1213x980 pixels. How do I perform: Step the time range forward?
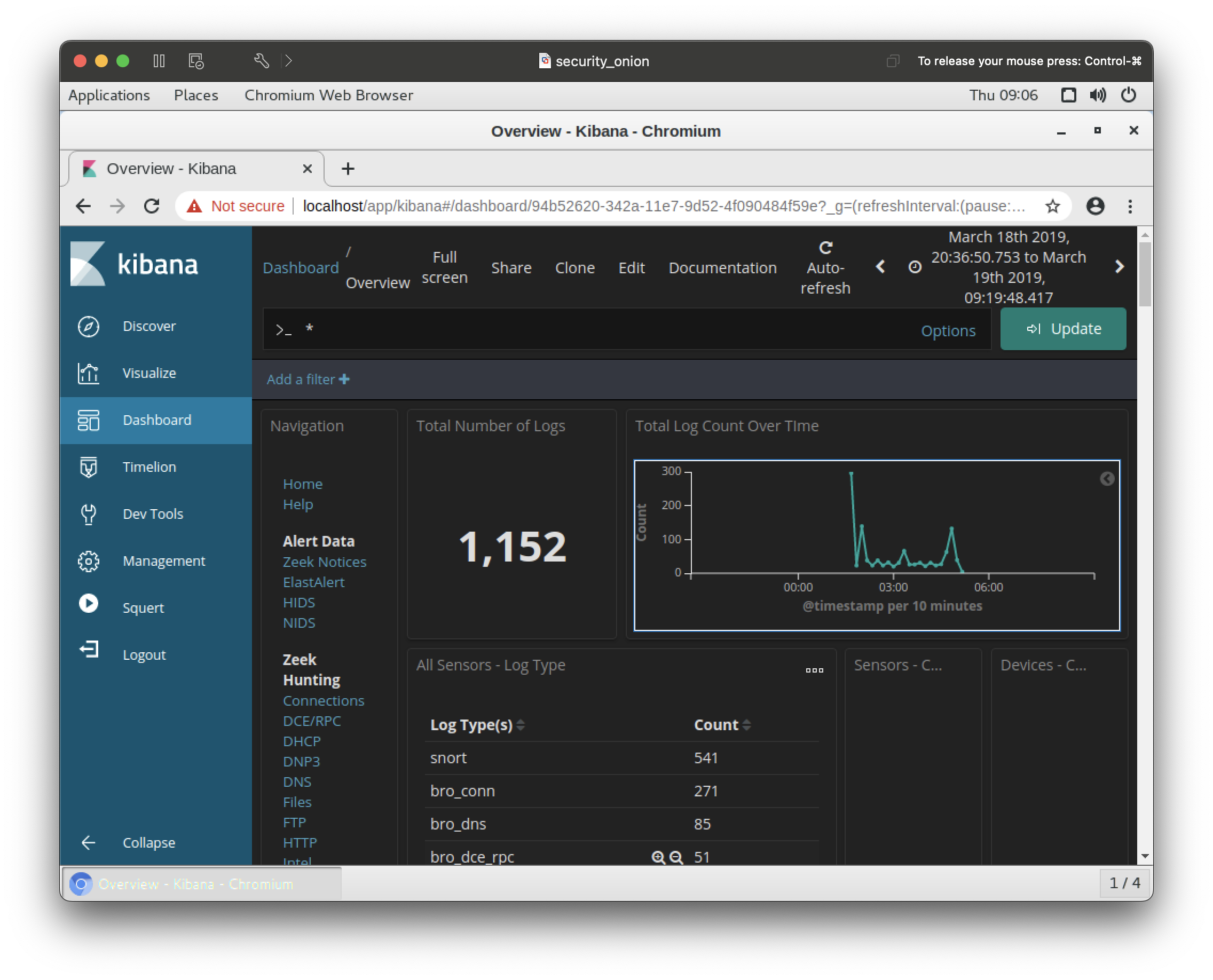pyautogui.click(x=1119, y=266)
